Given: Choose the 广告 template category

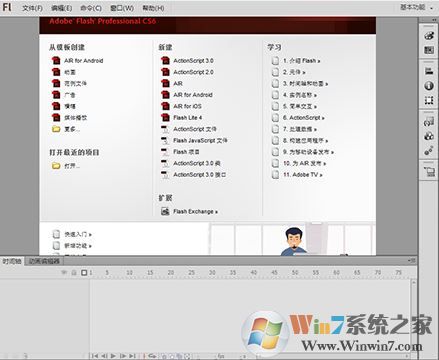Looking at the screenshot, I should 70,95.
